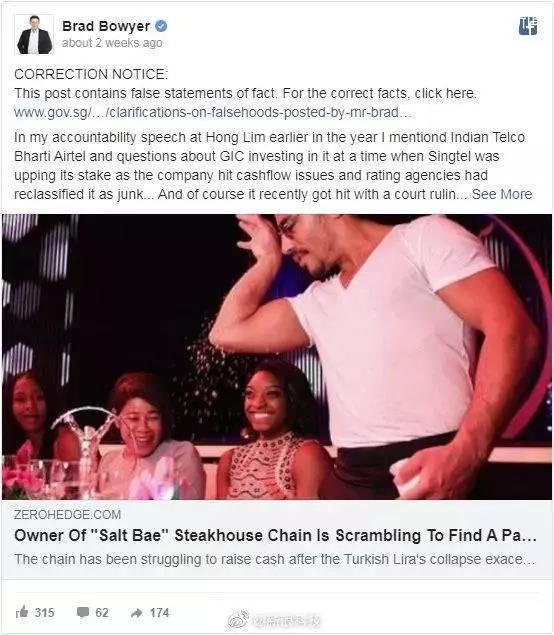Open the 62 comments count
The width and height of the screenshot is (554, 635).
click(x=102, y=612)
